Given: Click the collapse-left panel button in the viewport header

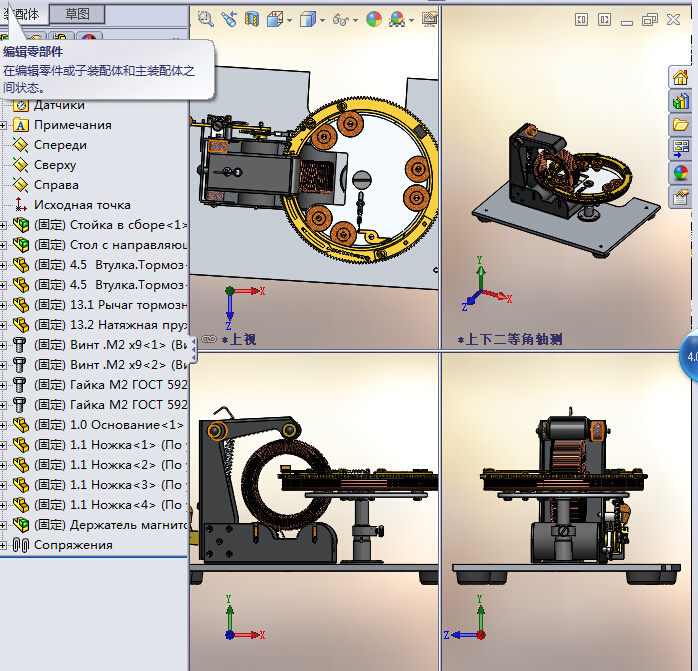Looking at the screenshot, I should [x=581, y=20].
